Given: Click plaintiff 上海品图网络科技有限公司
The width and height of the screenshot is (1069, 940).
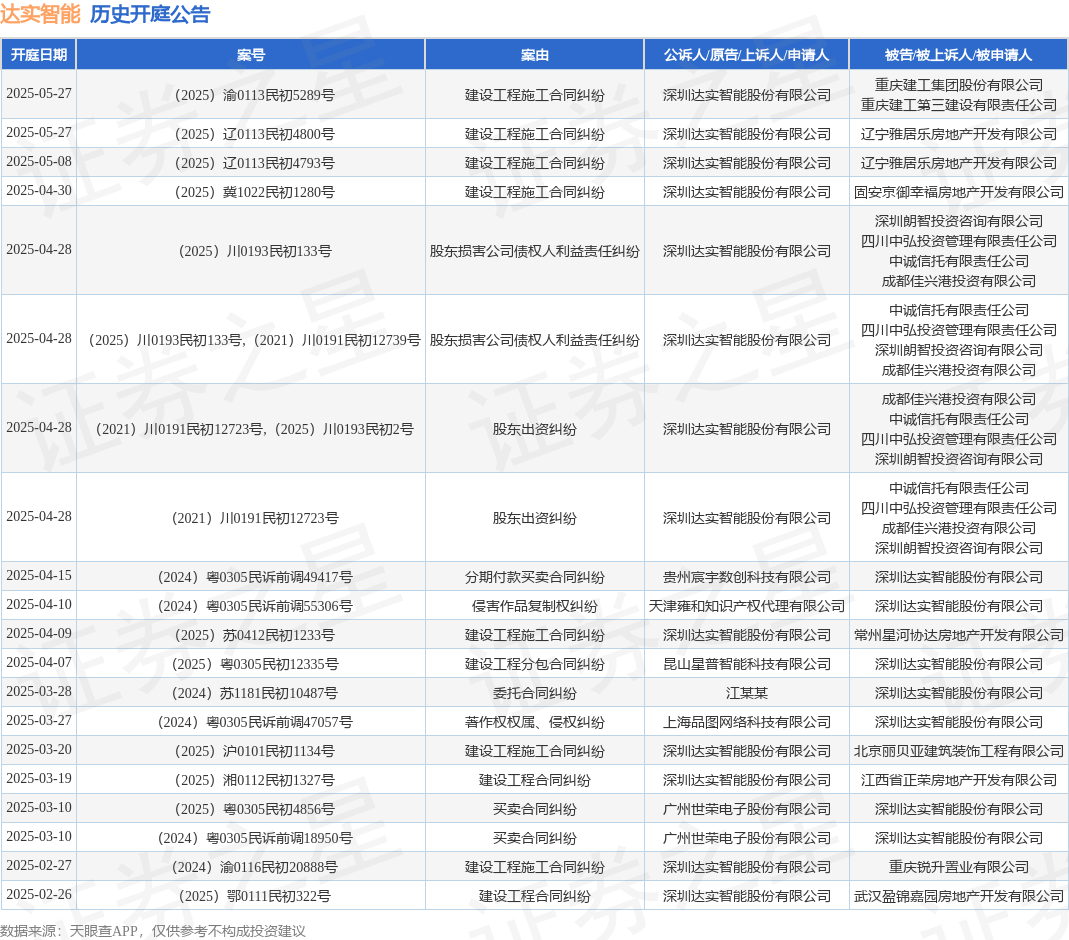Looking at the screenshot, I should pyautogui.click(x=747, y=723).
